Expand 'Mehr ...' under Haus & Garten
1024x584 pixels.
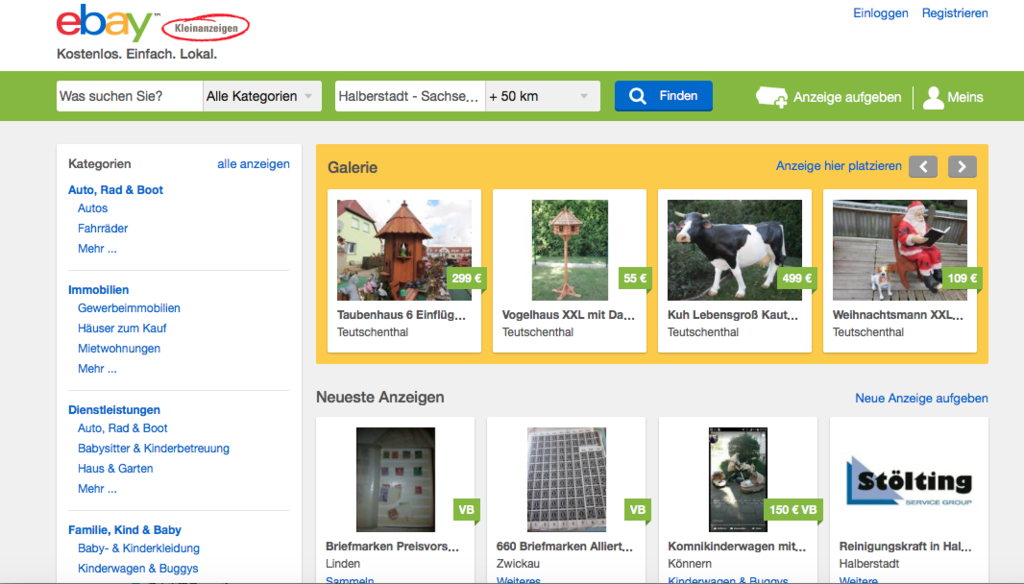97,489
